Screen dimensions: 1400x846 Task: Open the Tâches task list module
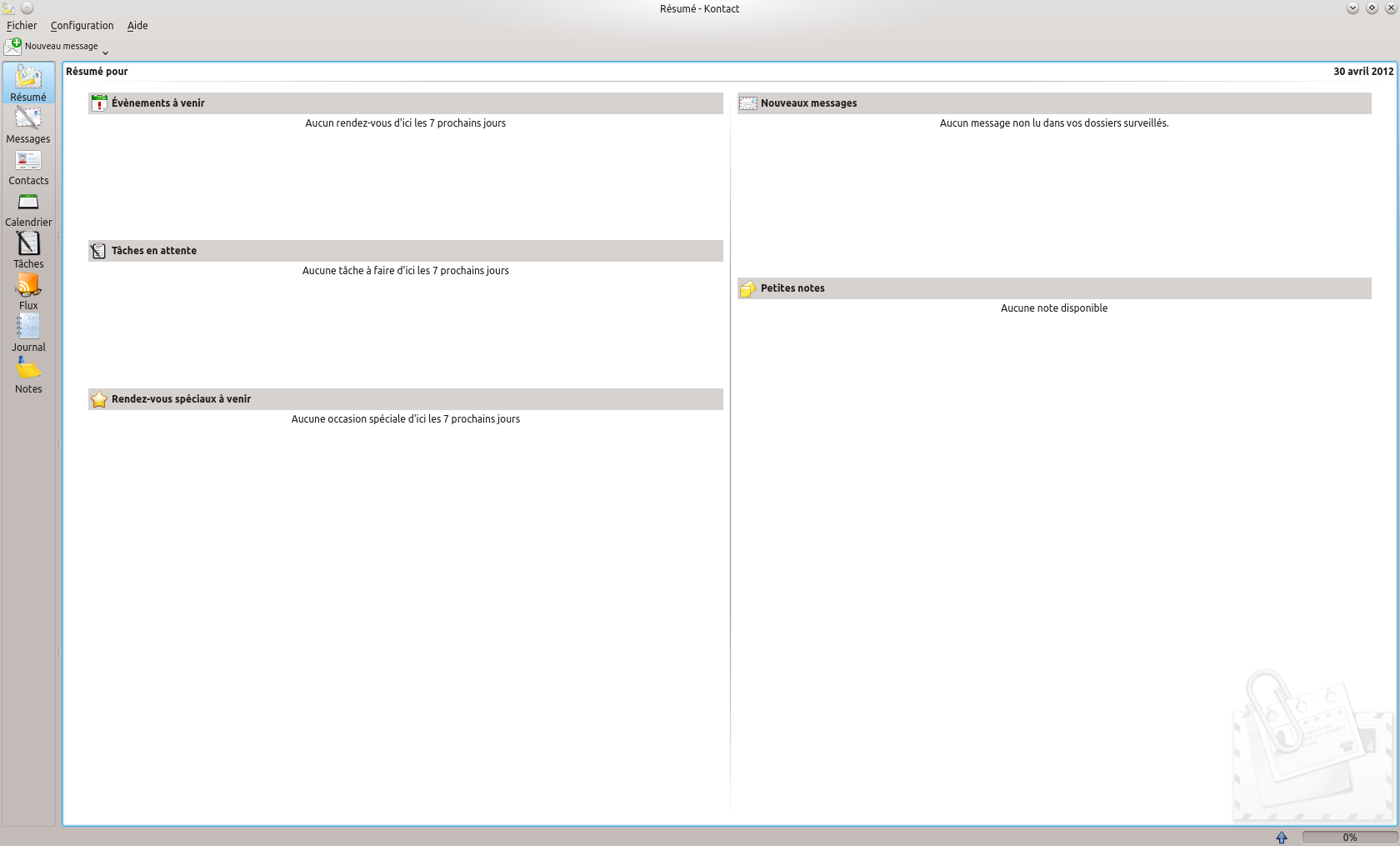point(28,250)
